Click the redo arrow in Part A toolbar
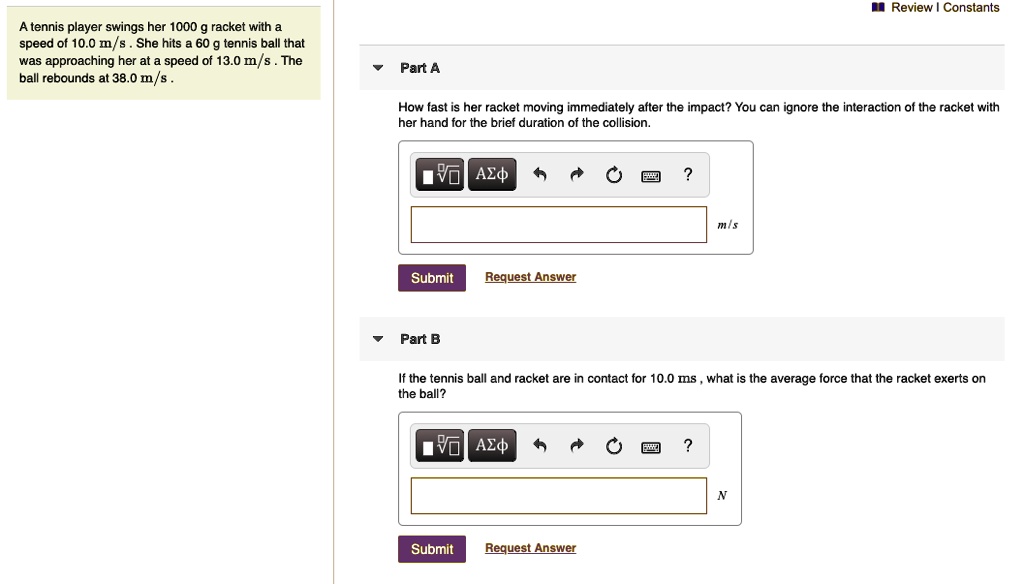The image size is (1024, 584). (577, 176)
